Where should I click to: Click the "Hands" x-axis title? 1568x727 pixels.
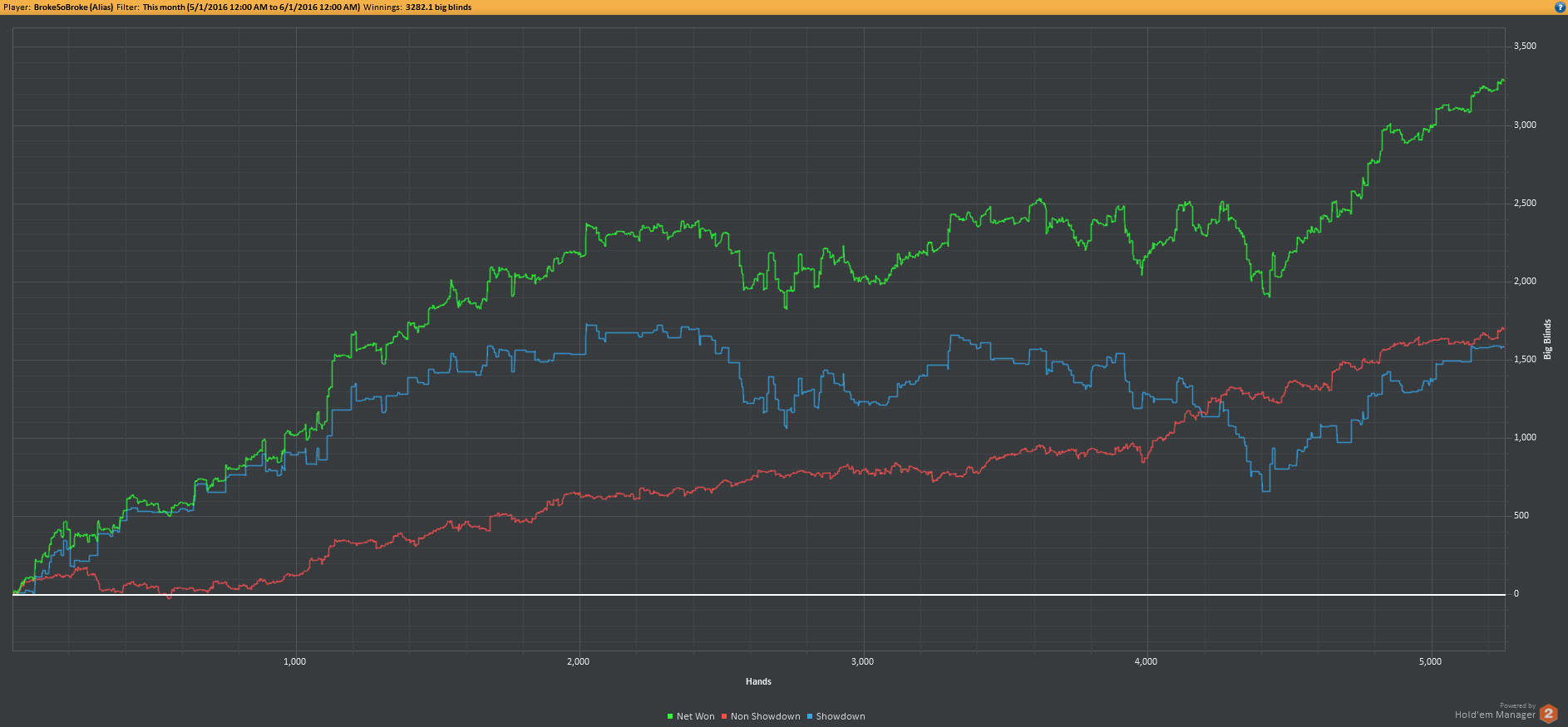758,681
